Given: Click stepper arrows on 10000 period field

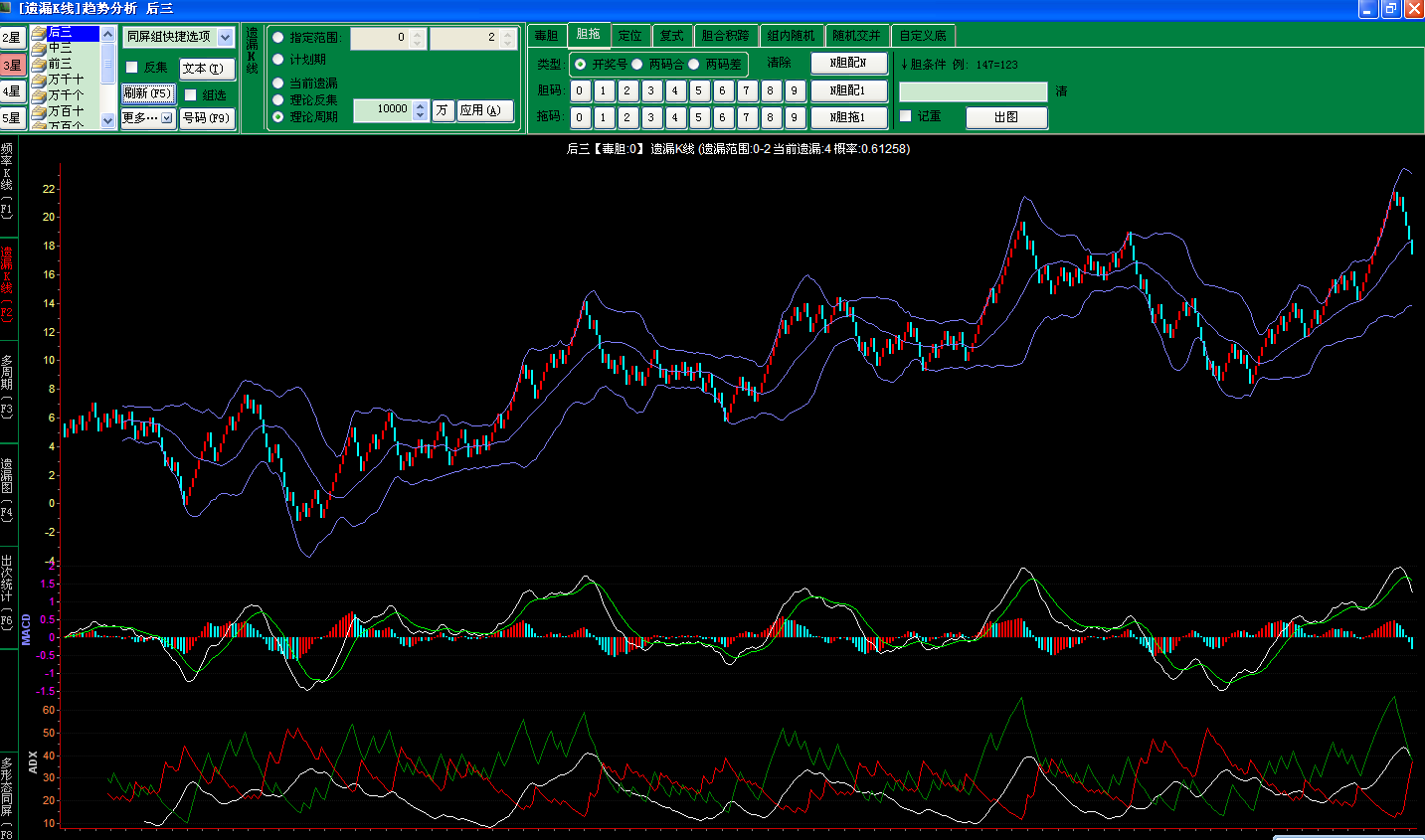Looking at the screenshot, I should [421, 109].
